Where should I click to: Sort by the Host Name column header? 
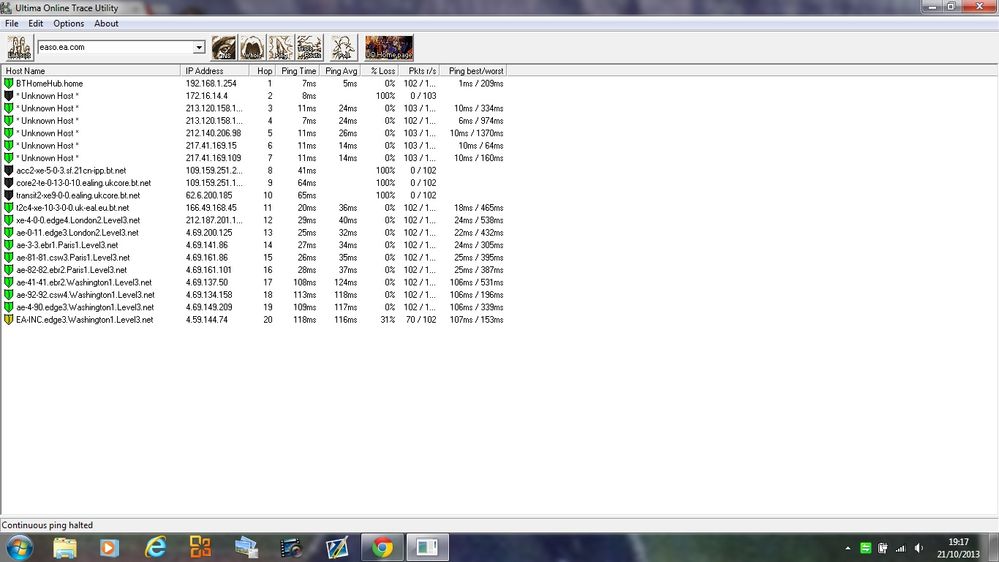pos(91,71)
